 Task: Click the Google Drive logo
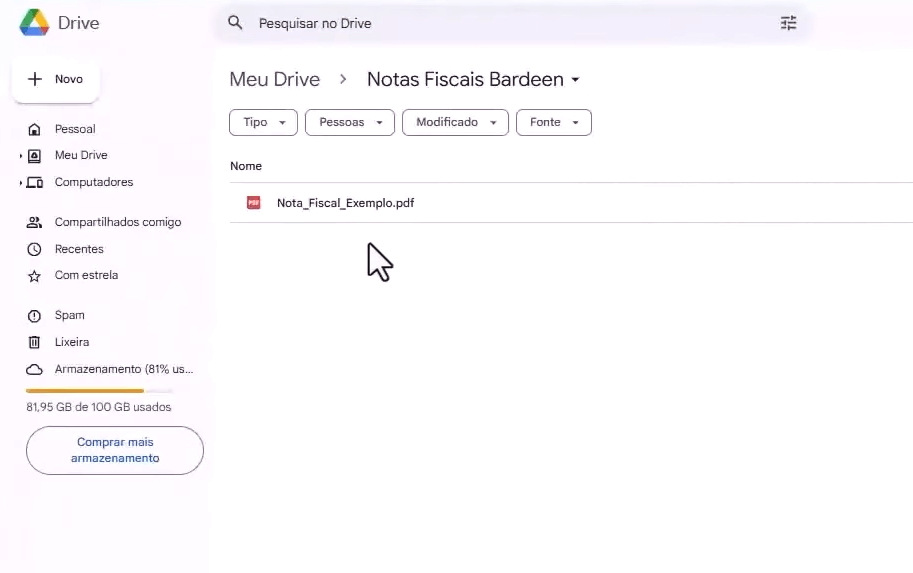click(x=34, y=23)
